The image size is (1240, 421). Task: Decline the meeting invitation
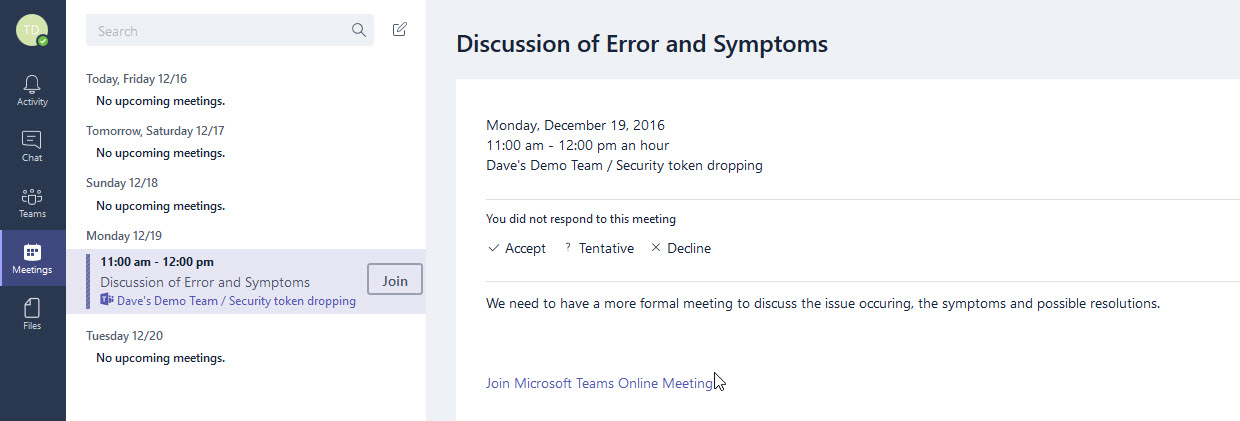coord(681,248)
